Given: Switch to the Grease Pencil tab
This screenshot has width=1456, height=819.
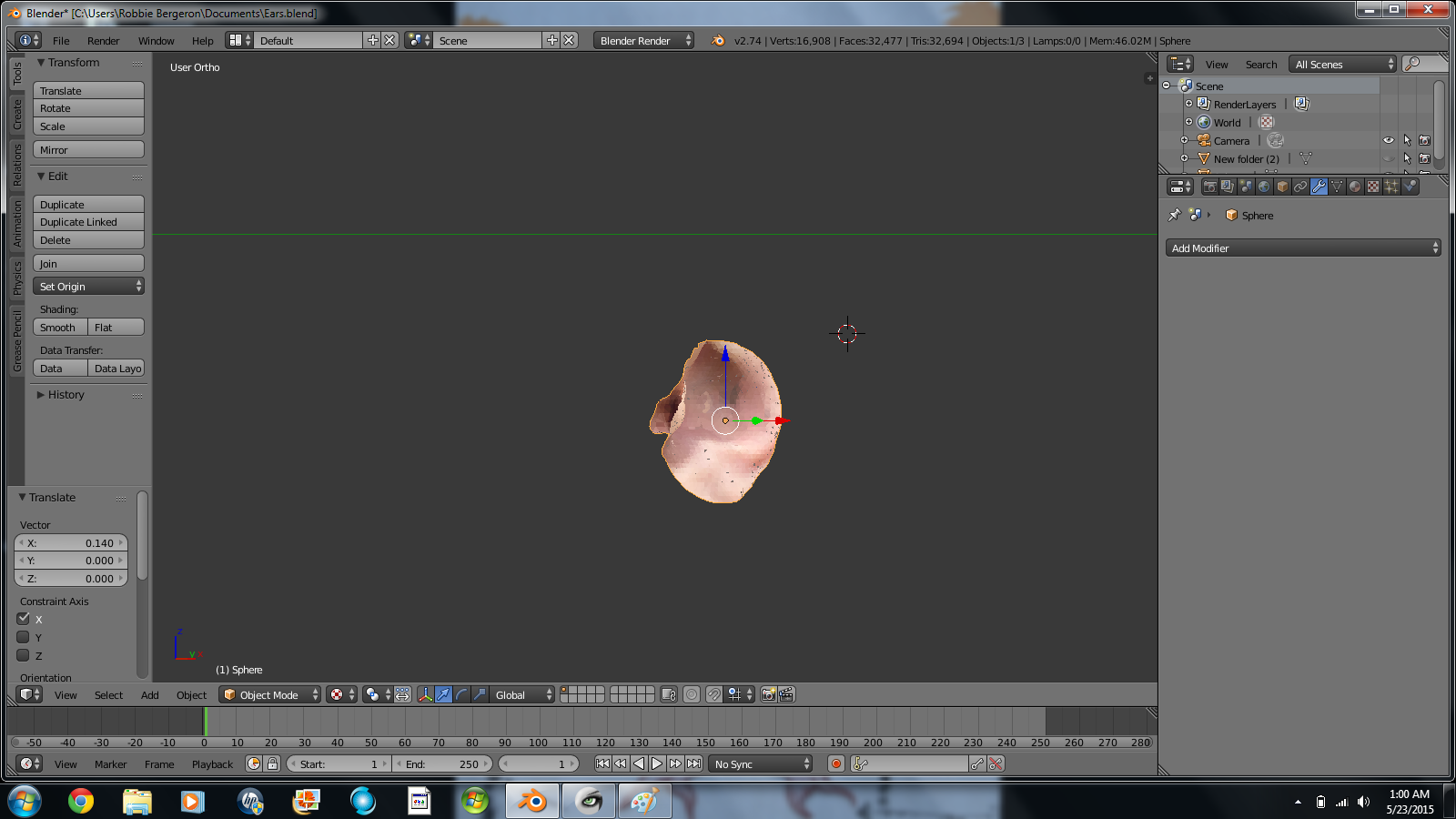Looking at the screenshot, I should click(16, 341).
